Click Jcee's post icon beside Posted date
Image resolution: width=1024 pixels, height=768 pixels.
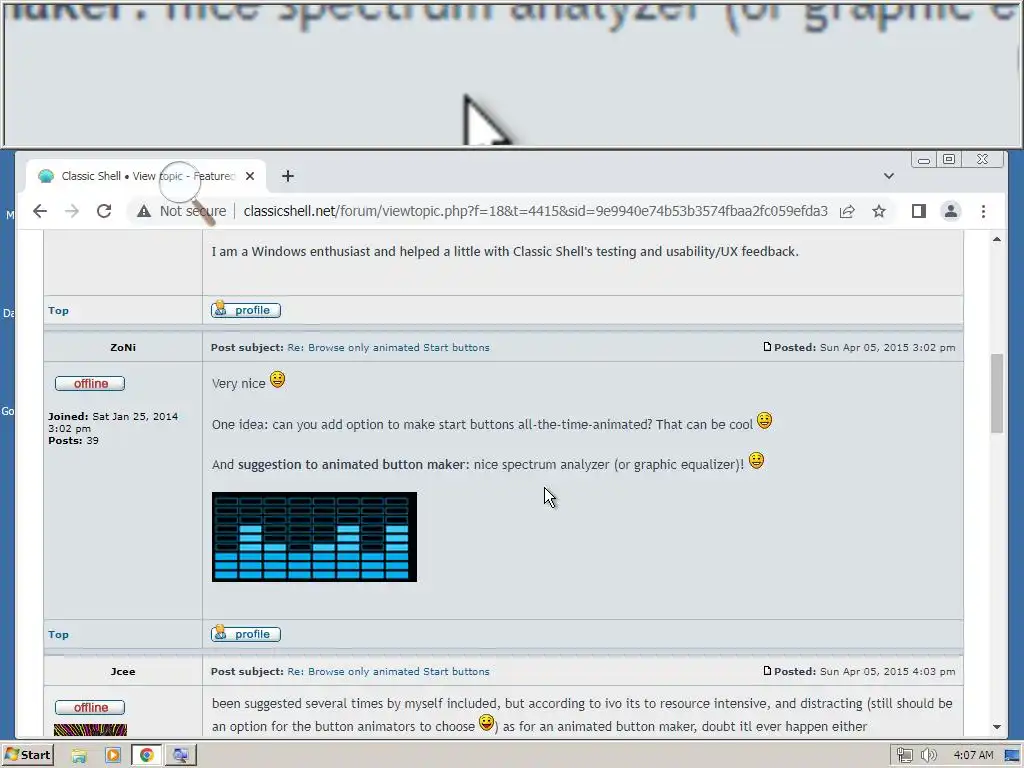pyautogui.click(x=767, y=671)
